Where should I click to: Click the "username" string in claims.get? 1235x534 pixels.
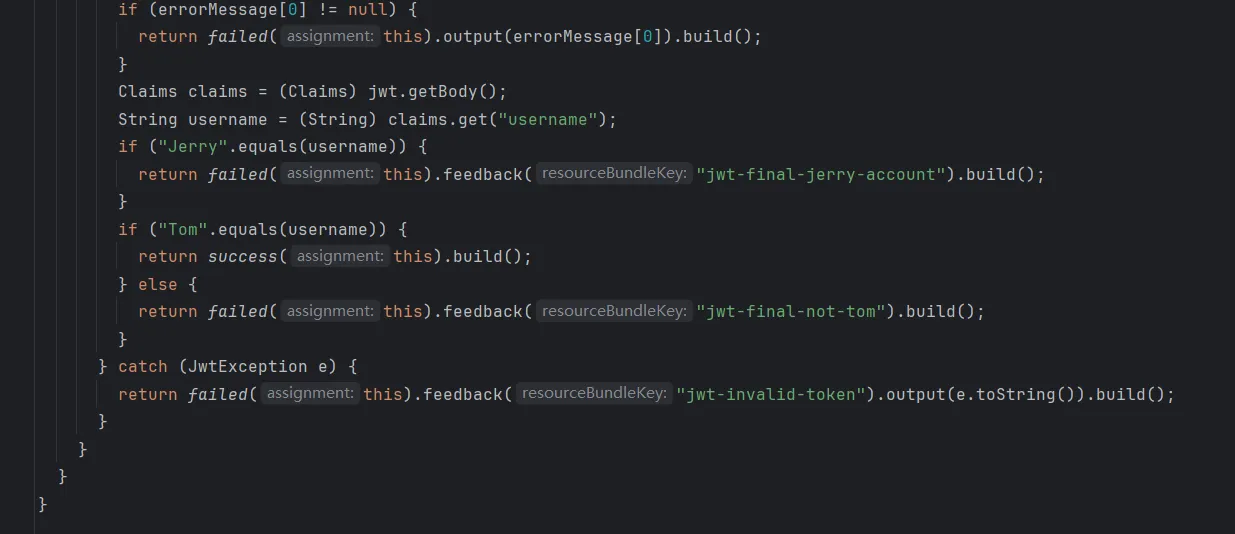point(548,119)
